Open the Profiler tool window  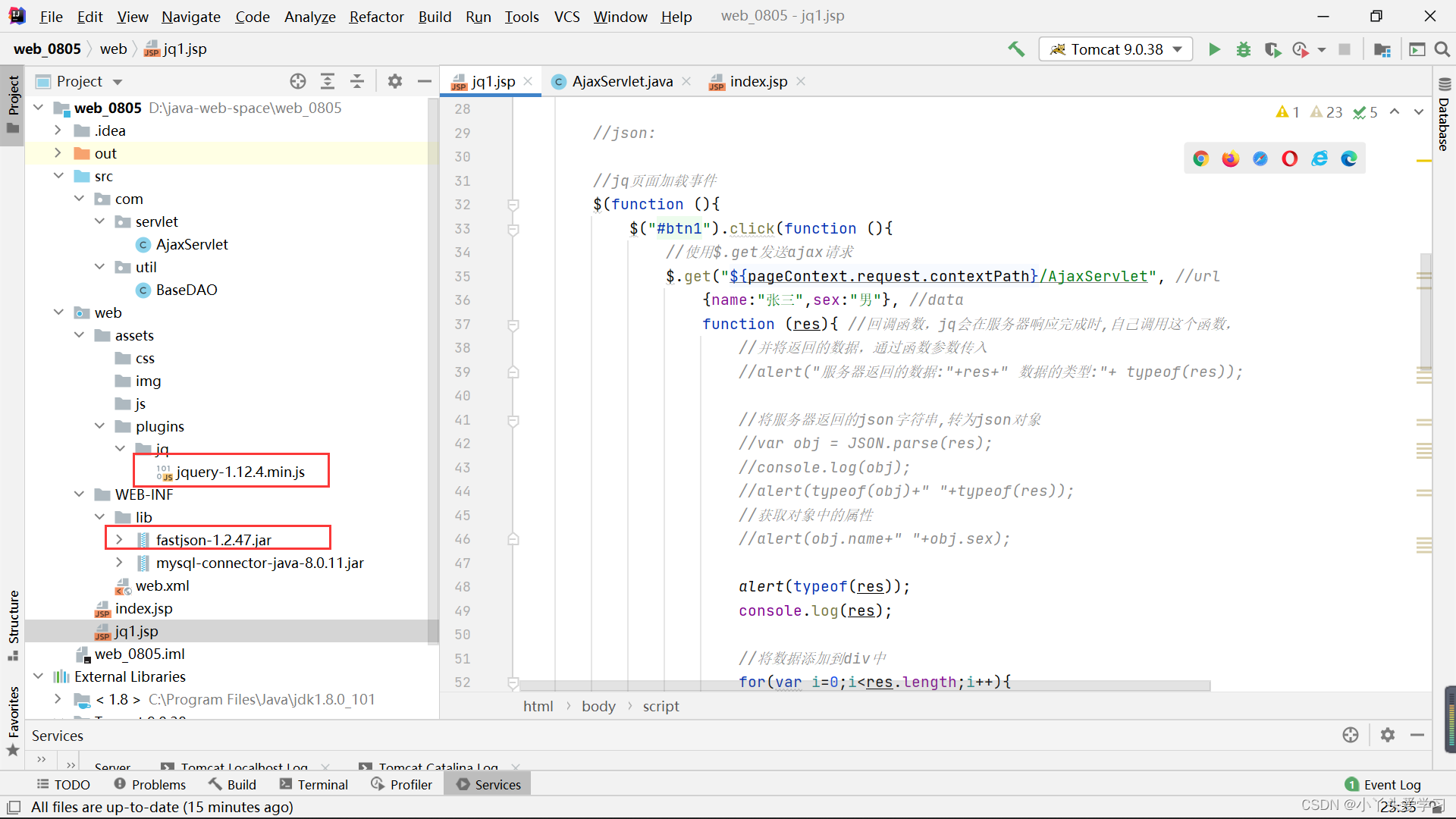(x=401, y=784)
